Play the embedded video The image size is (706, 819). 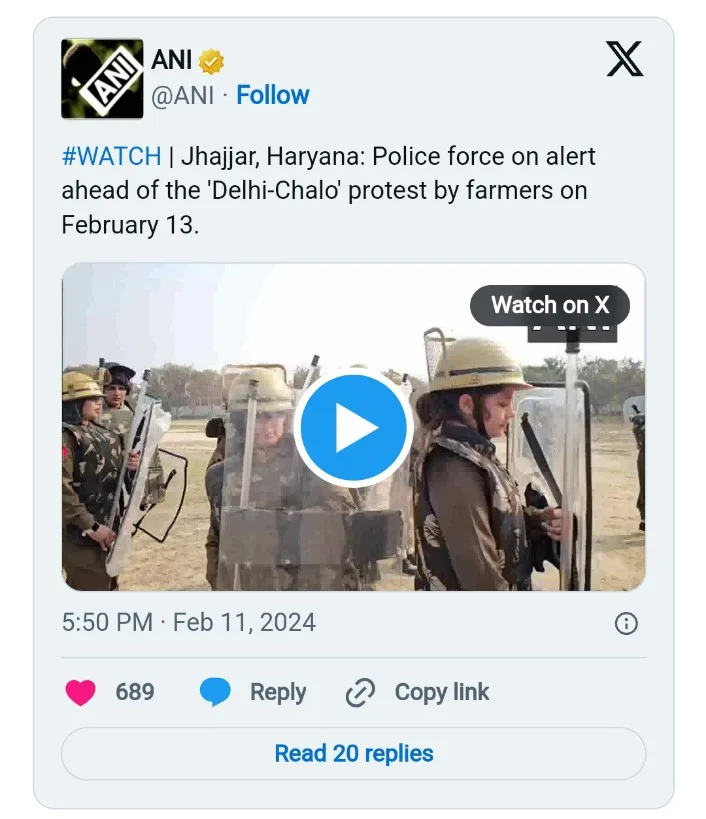(353, 428)
